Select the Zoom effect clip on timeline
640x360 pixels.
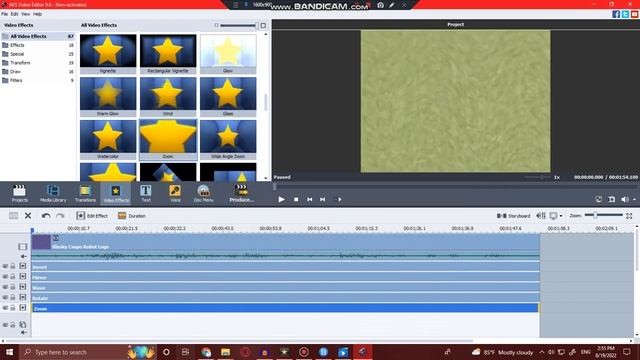tap(285, 308)
